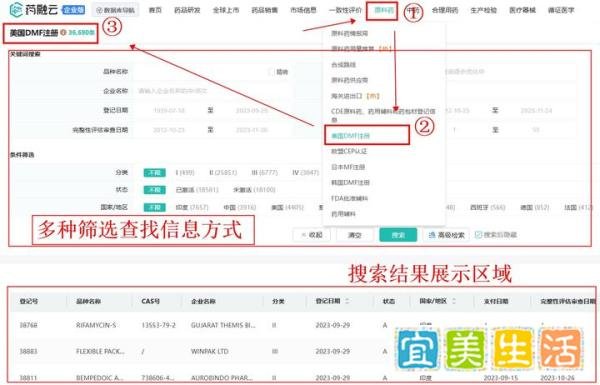
Task: Click the 品种名称 input field
Action: click(199, 72)
